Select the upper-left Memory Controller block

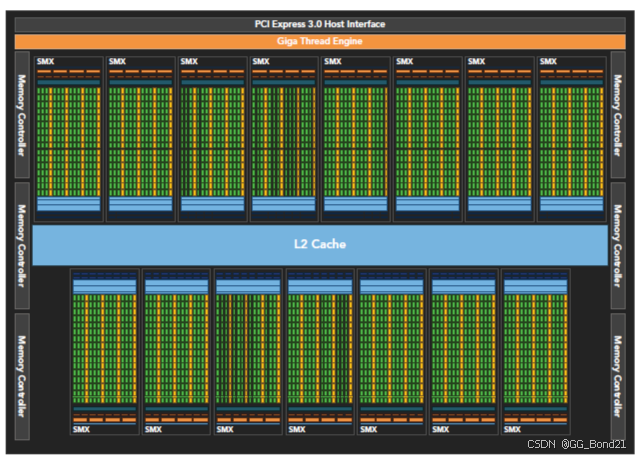point(22,115)
